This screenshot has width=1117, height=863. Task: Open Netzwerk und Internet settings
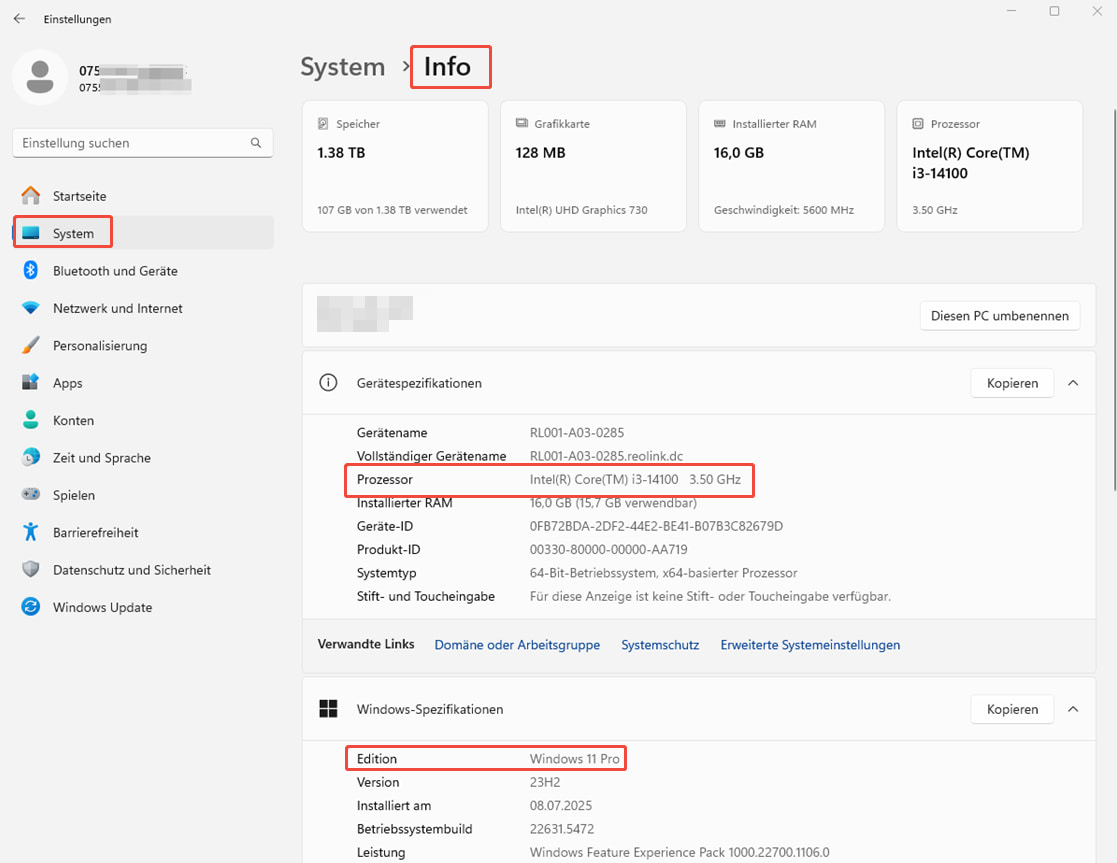(x=143, y=308)
